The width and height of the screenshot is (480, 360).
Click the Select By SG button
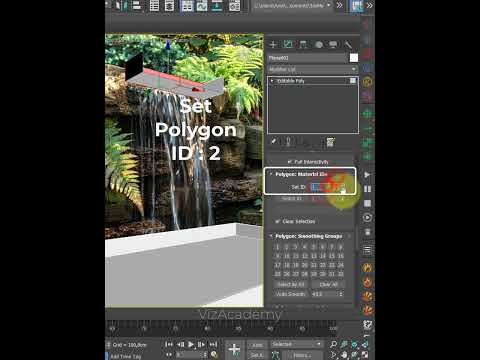[291, 284]
